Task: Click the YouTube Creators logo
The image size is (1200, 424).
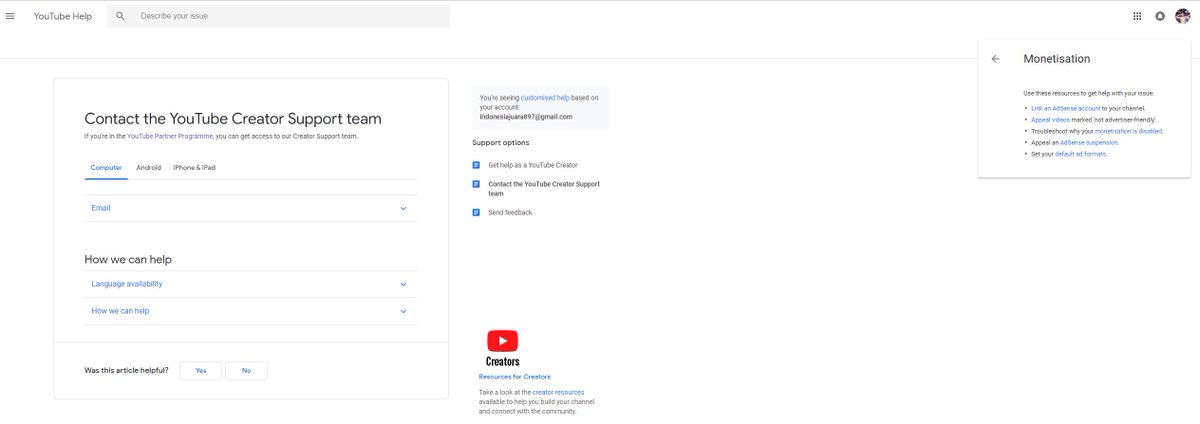Action: tap(502, 348)
